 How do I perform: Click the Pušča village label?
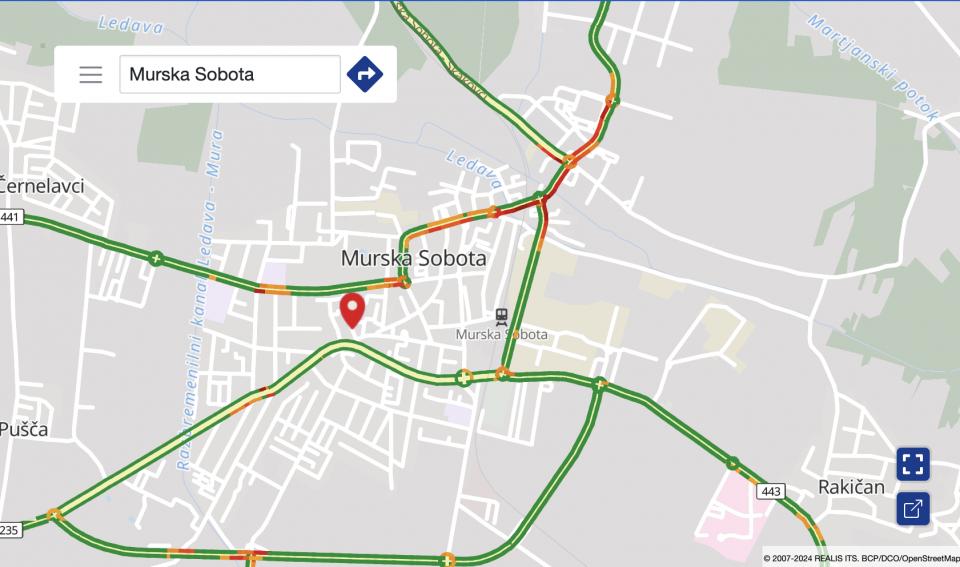tap(23, 429)
